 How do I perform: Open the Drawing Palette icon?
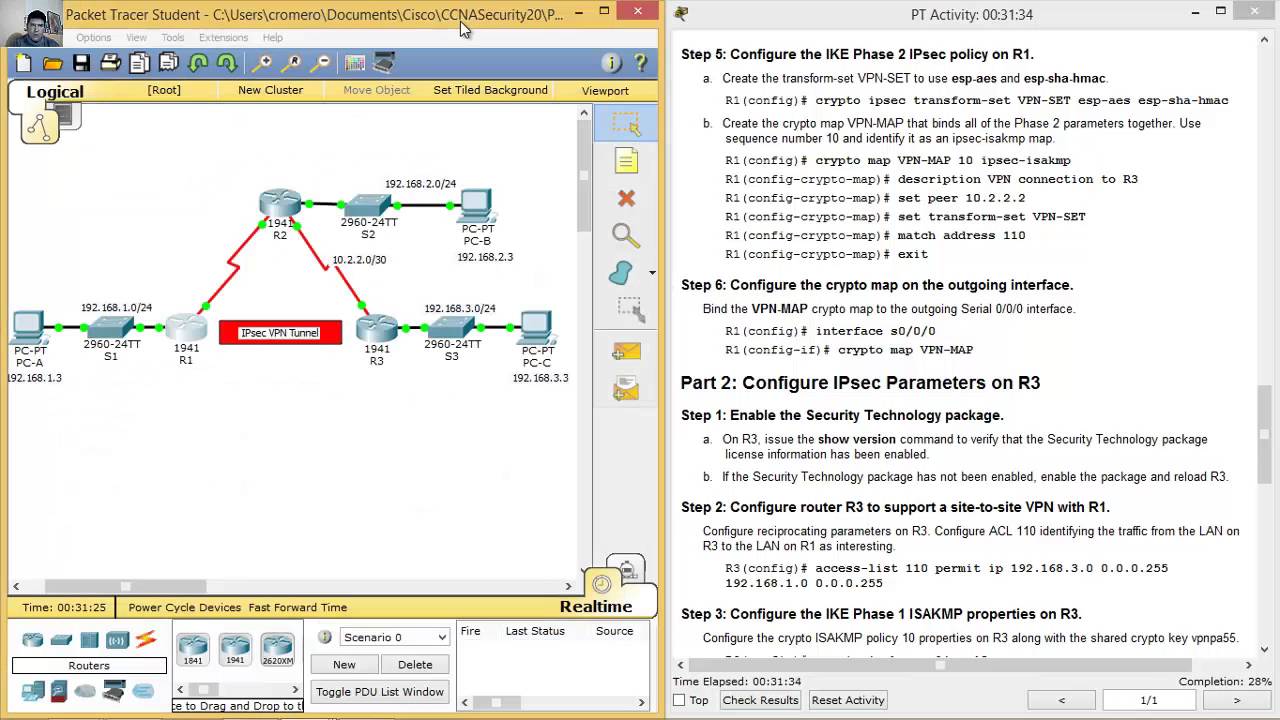point(355,63)
